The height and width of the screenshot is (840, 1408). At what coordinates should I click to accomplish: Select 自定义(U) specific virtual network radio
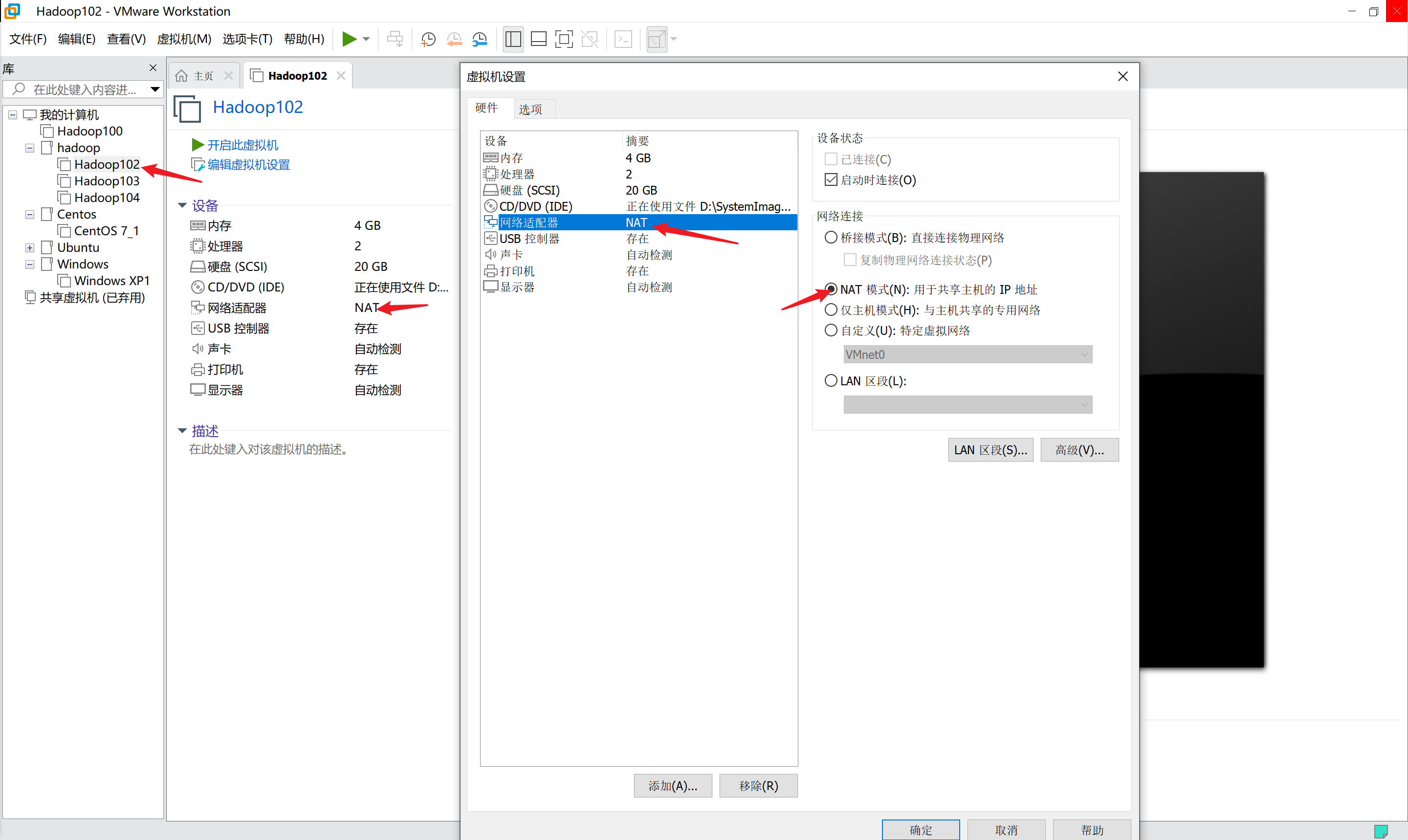pyautogui.click(x=831, y=330)
